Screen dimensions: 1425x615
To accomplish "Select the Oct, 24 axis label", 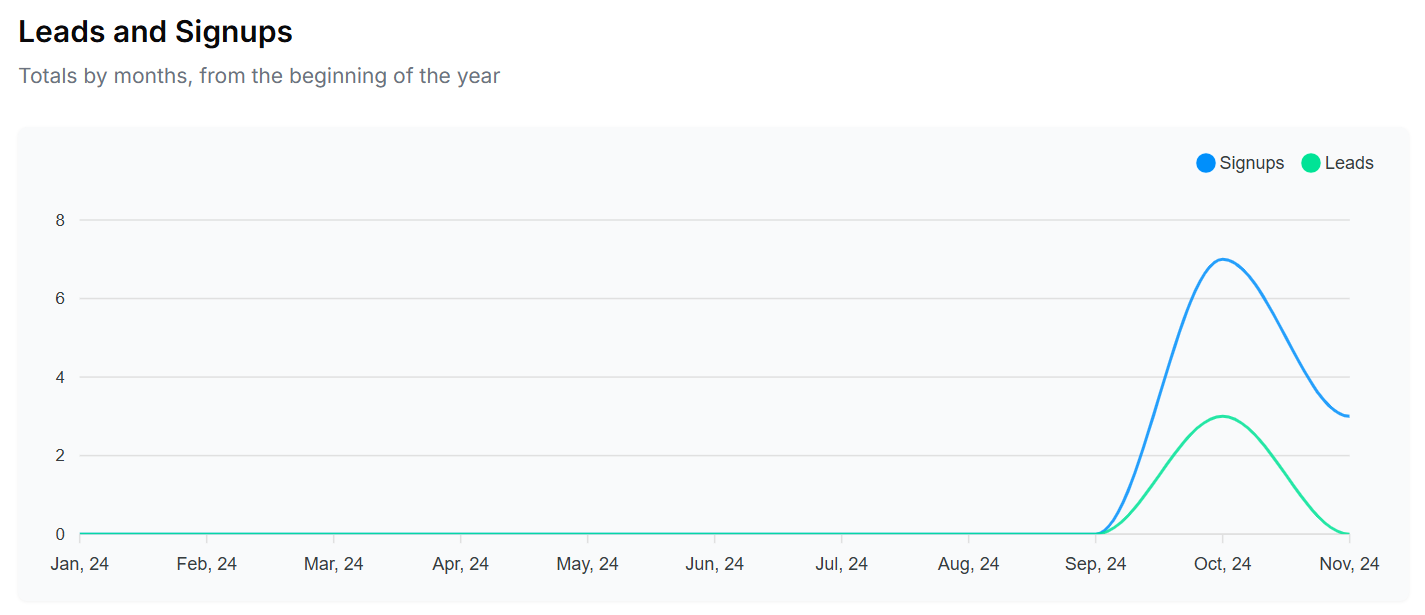I will point(1222,564).
